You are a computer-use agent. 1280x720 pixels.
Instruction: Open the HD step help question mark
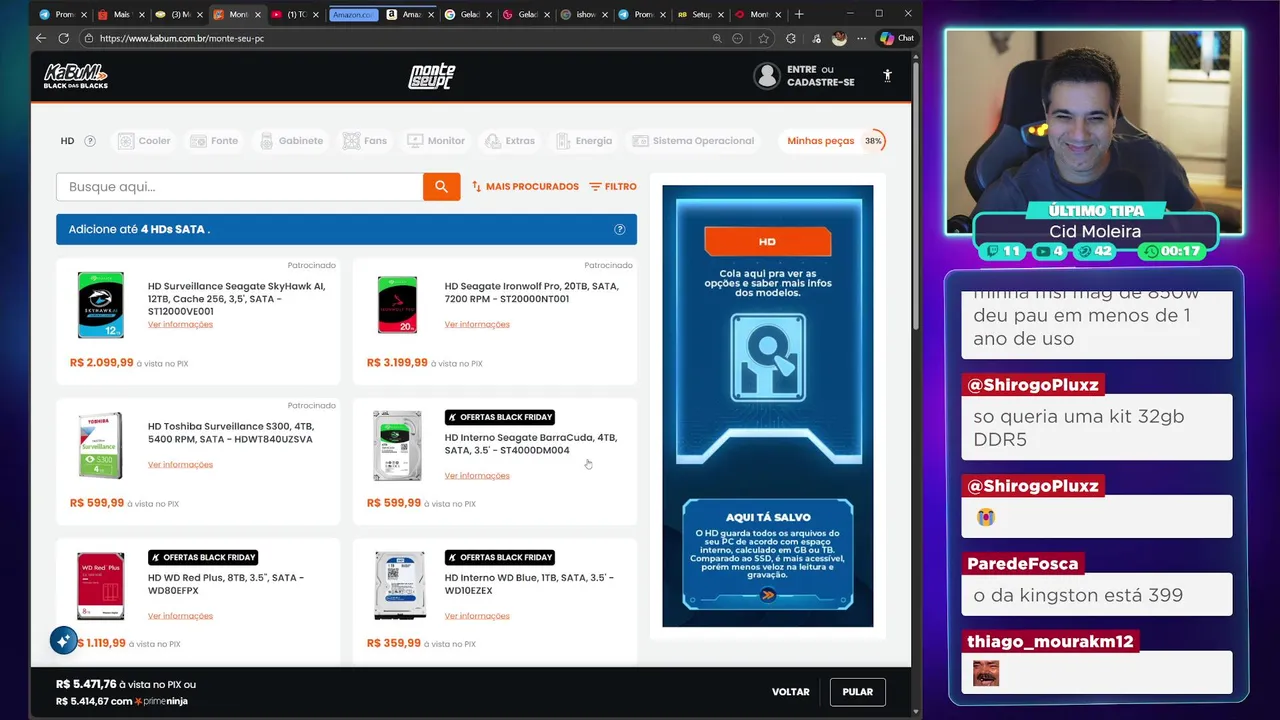point(90,141)
